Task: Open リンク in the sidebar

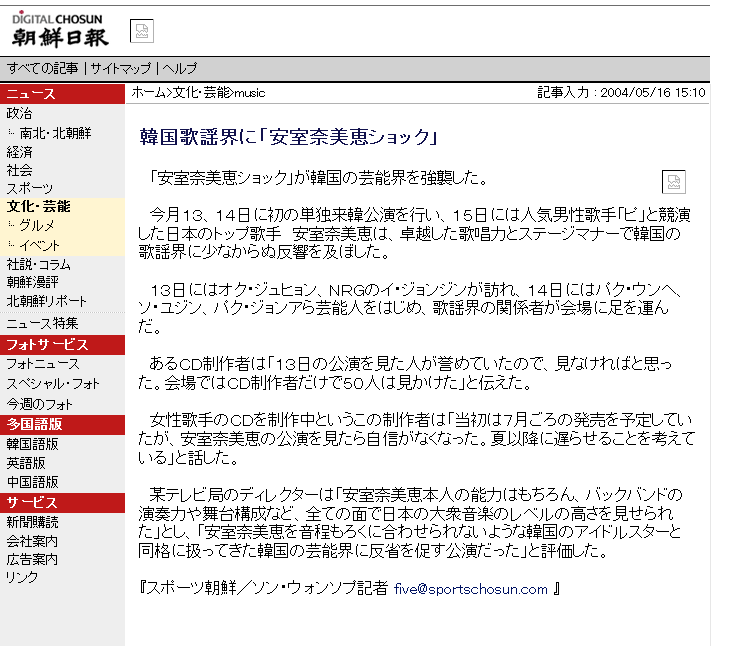Action: [x=22, y=577]
